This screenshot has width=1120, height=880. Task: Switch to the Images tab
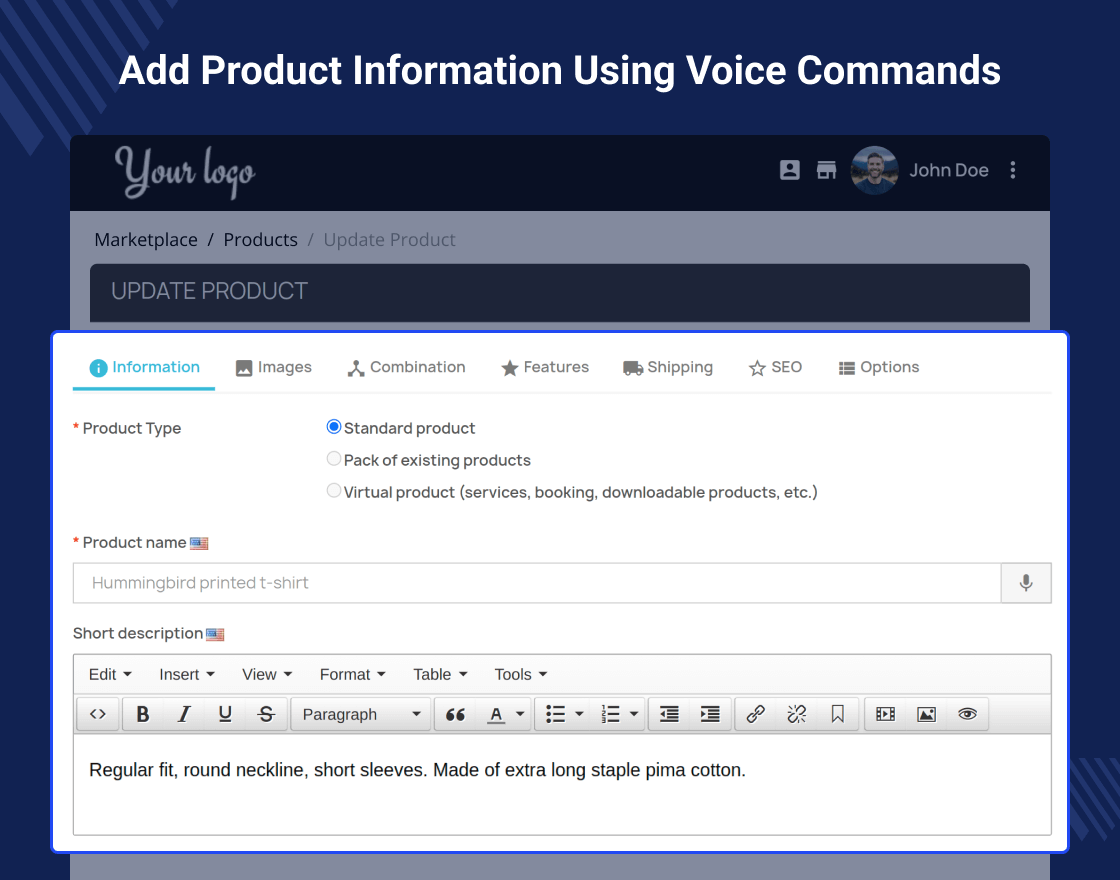pyautogui.click(x=274, y=367)
